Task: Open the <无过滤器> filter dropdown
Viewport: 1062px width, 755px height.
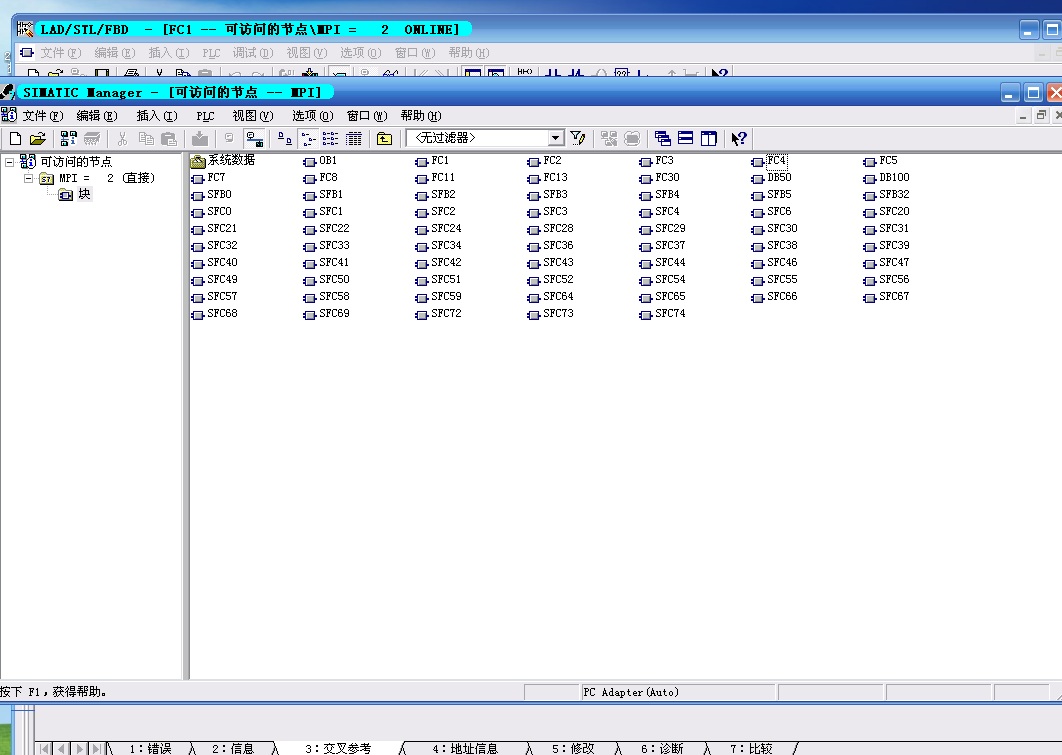Action: click(x=555, y=138)
